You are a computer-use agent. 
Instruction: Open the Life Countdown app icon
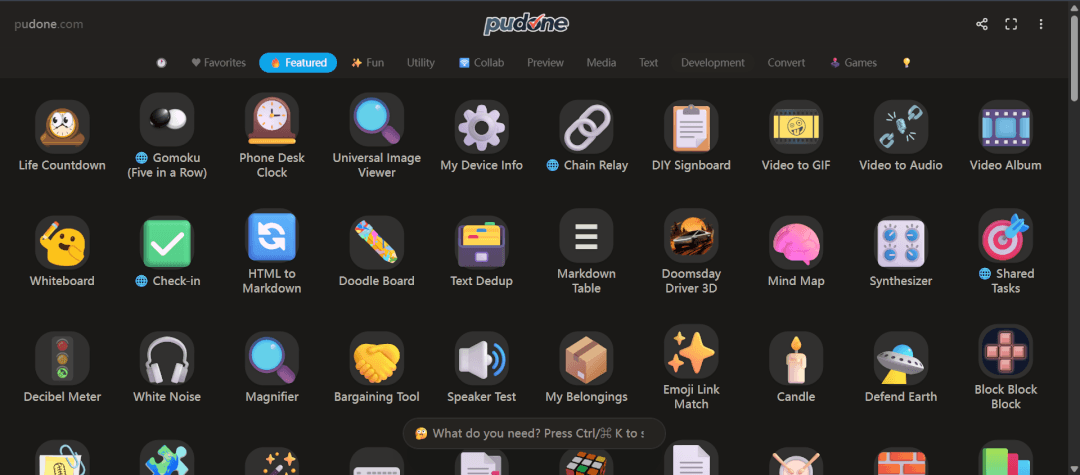pyautogui.click(x=62, y=127)
